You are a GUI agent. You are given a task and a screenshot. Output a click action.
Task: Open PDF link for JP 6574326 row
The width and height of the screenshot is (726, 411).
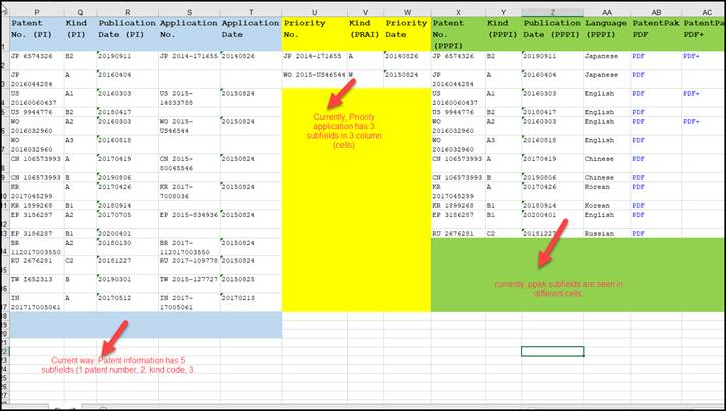638,57
